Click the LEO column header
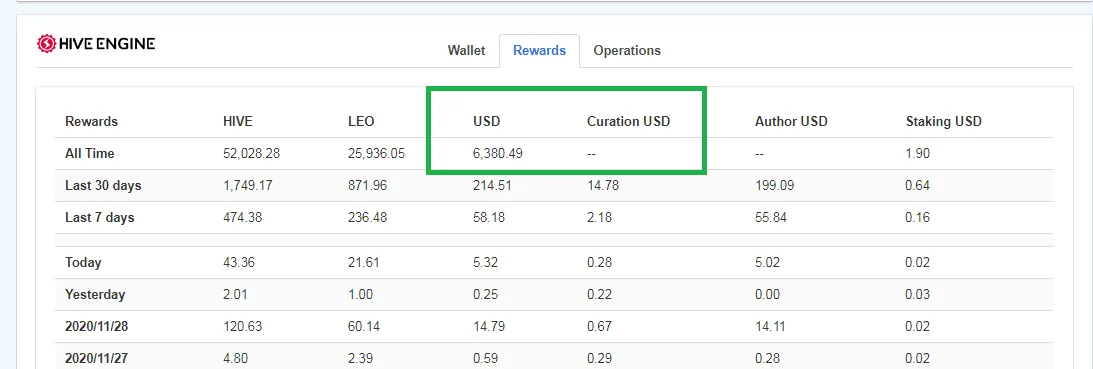The width and height of the screenshot is (1093, 369). click(x=361, y=121)
